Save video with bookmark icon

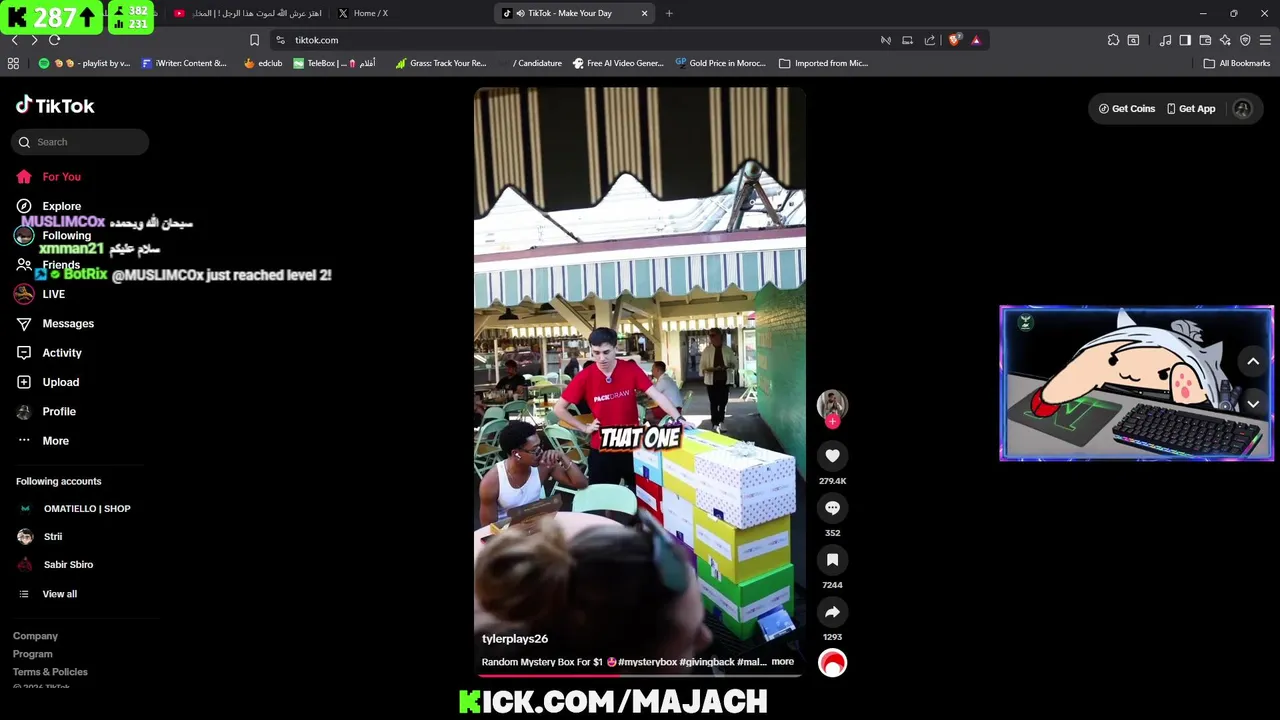(832, 560)
